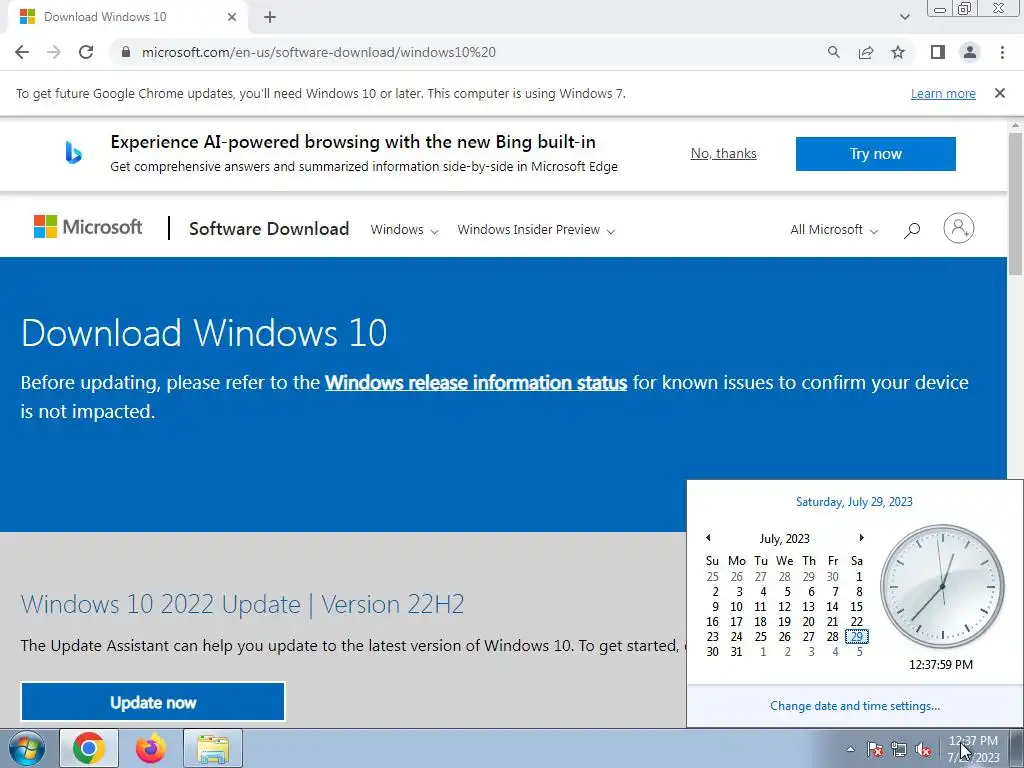Reload the page with the refresh icon
The width and height of the screenshot is (1024, 768).
pos(86,52)
